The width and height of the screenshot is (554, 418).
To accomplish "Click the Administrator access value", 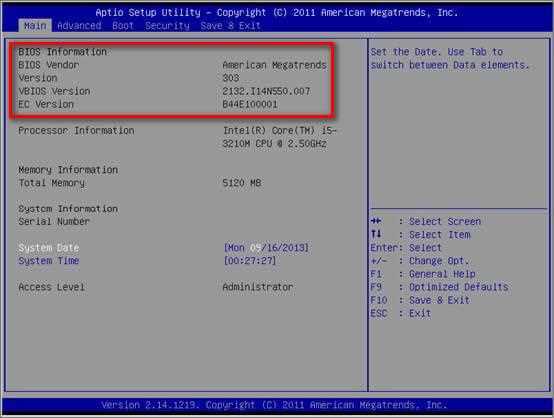I will point(258,287).
